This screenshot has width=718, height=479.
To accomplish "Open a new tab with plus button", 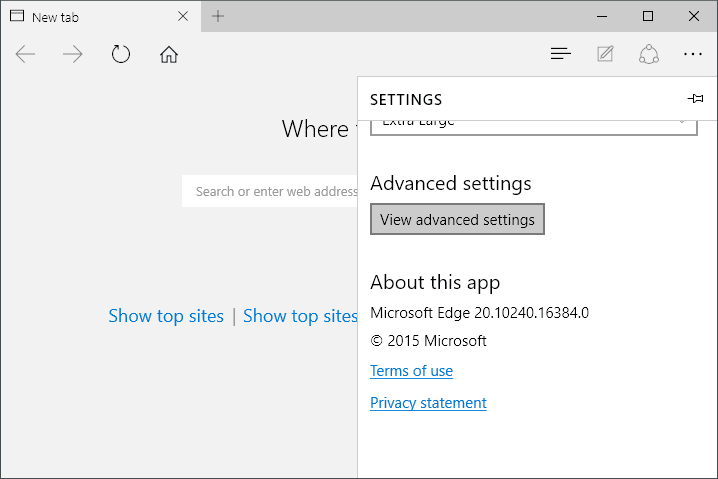I will click(218, 16).
